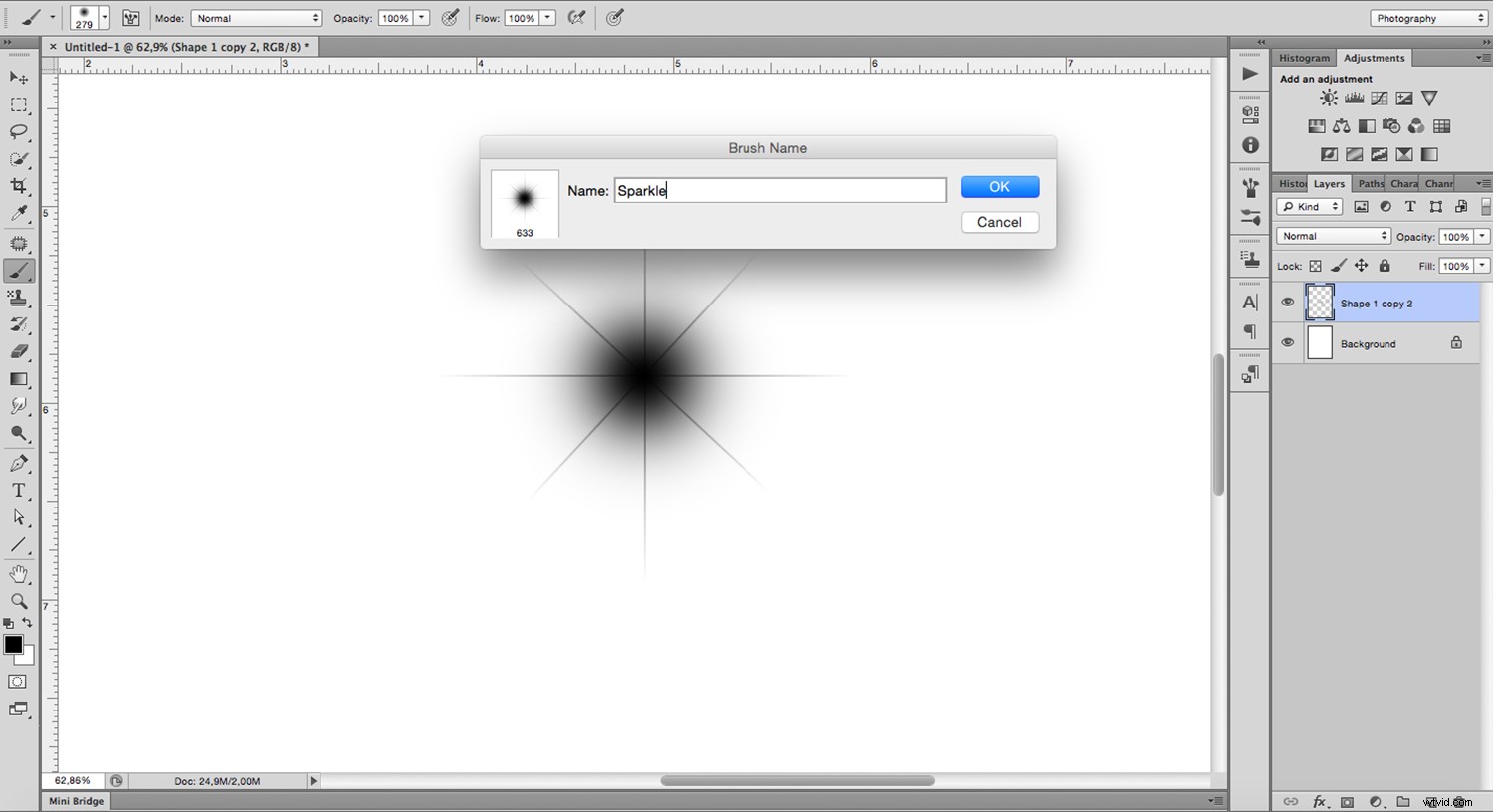Add a Curves adjustment from the Adjustments panel
The height and width of the screenshot is (812, 1493).
pos(1379,98)
